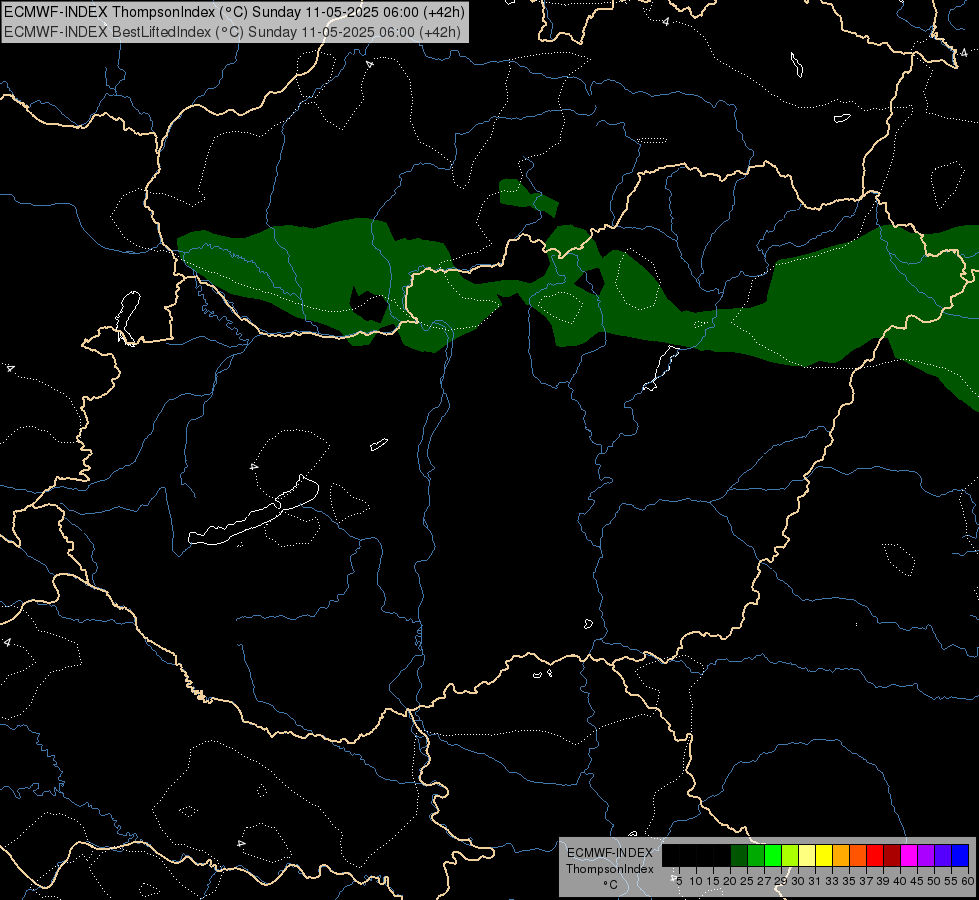
Task: Click the pale yellow 30-31 legend swatch
Action: [x=807, y=856]
